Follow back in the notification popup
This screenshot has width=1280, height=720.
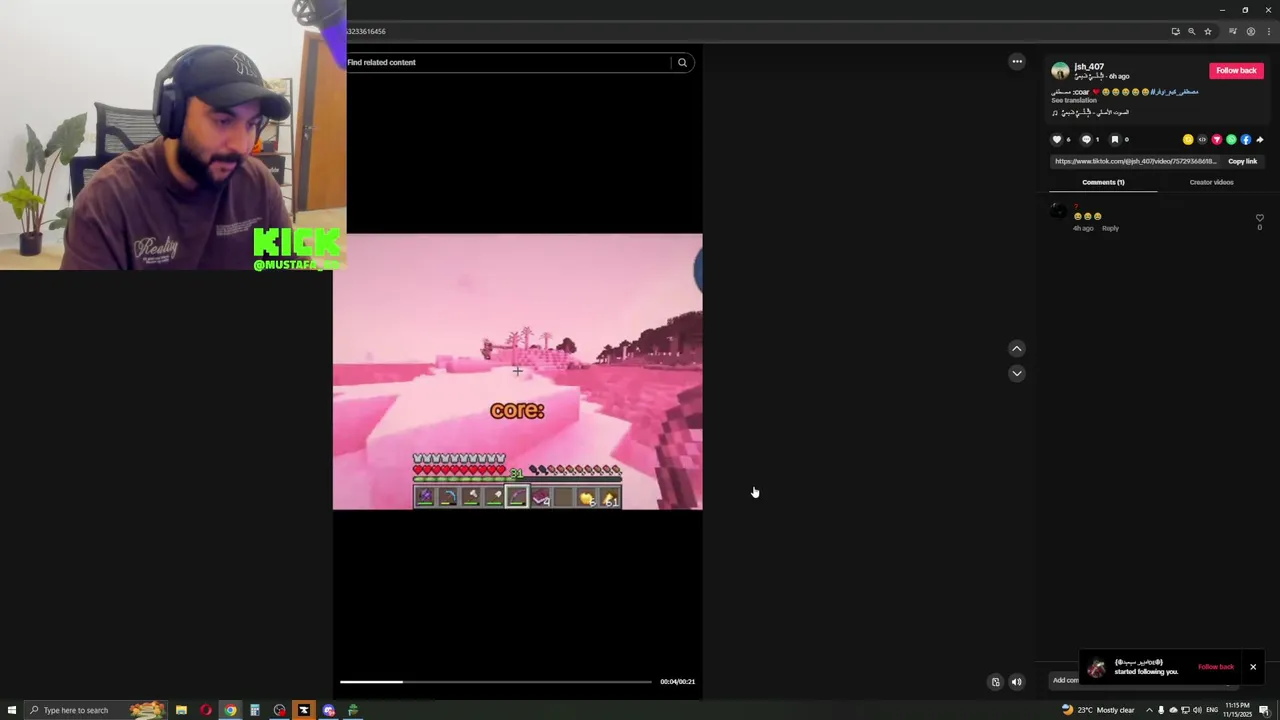tap(1216, 667)
